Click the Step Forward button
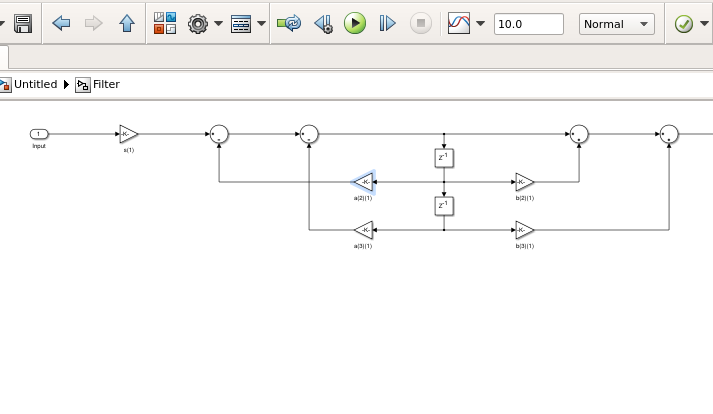The image size is (713, 414). pyautogui.click(x=388, y=24)
